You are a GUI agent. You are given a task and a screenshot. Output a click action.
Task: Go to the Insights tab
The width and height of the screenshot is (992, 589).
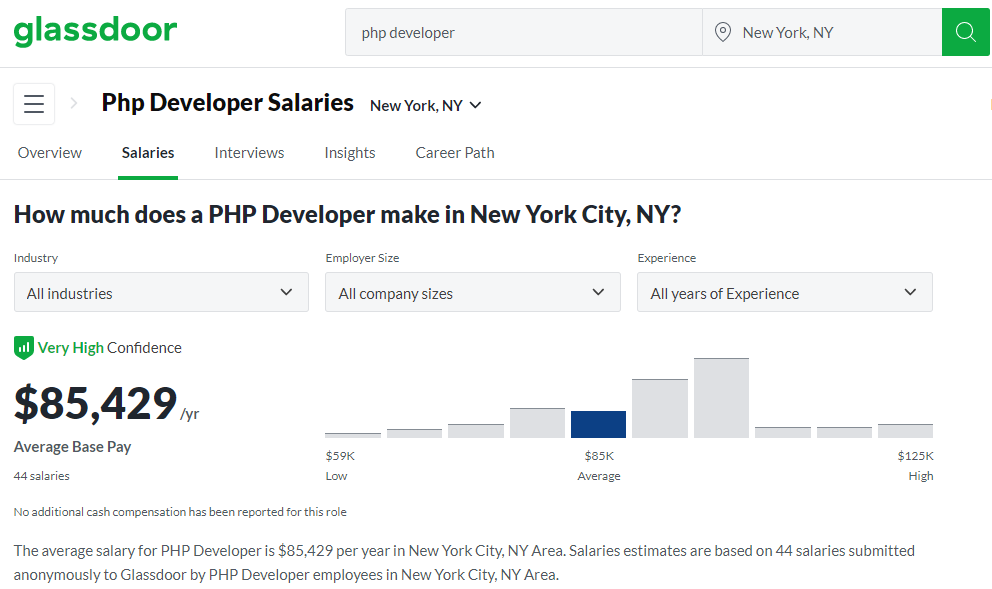[x=350, y=153]
